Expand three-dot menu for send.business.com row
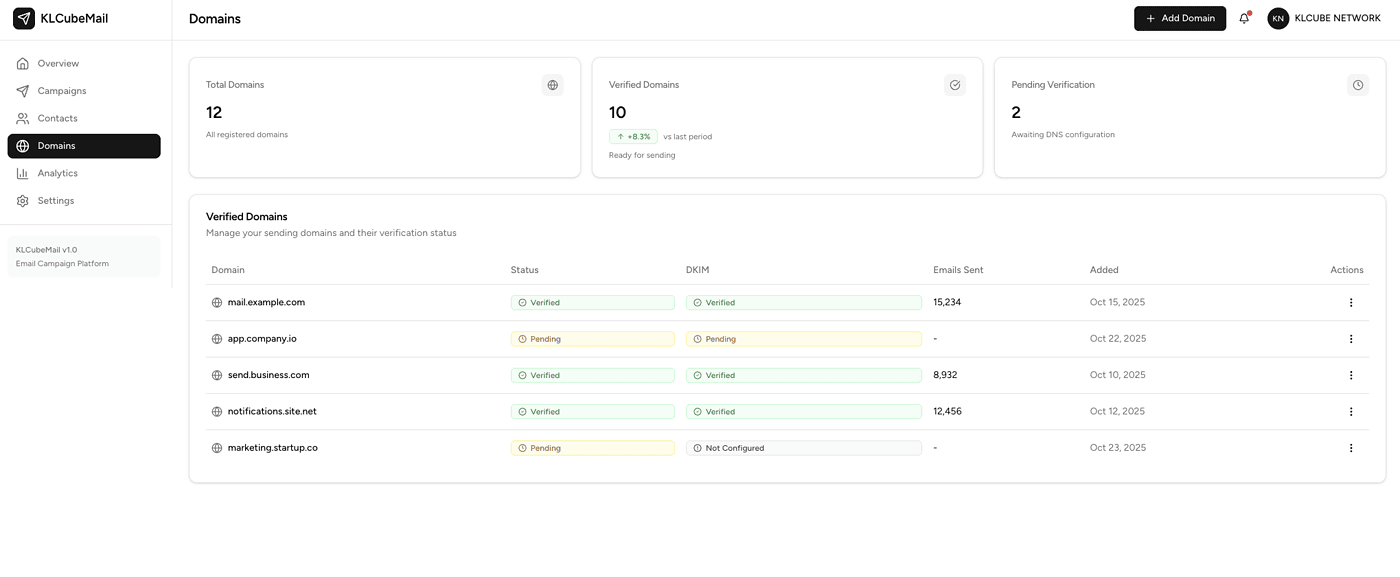 coord(1351,375)
